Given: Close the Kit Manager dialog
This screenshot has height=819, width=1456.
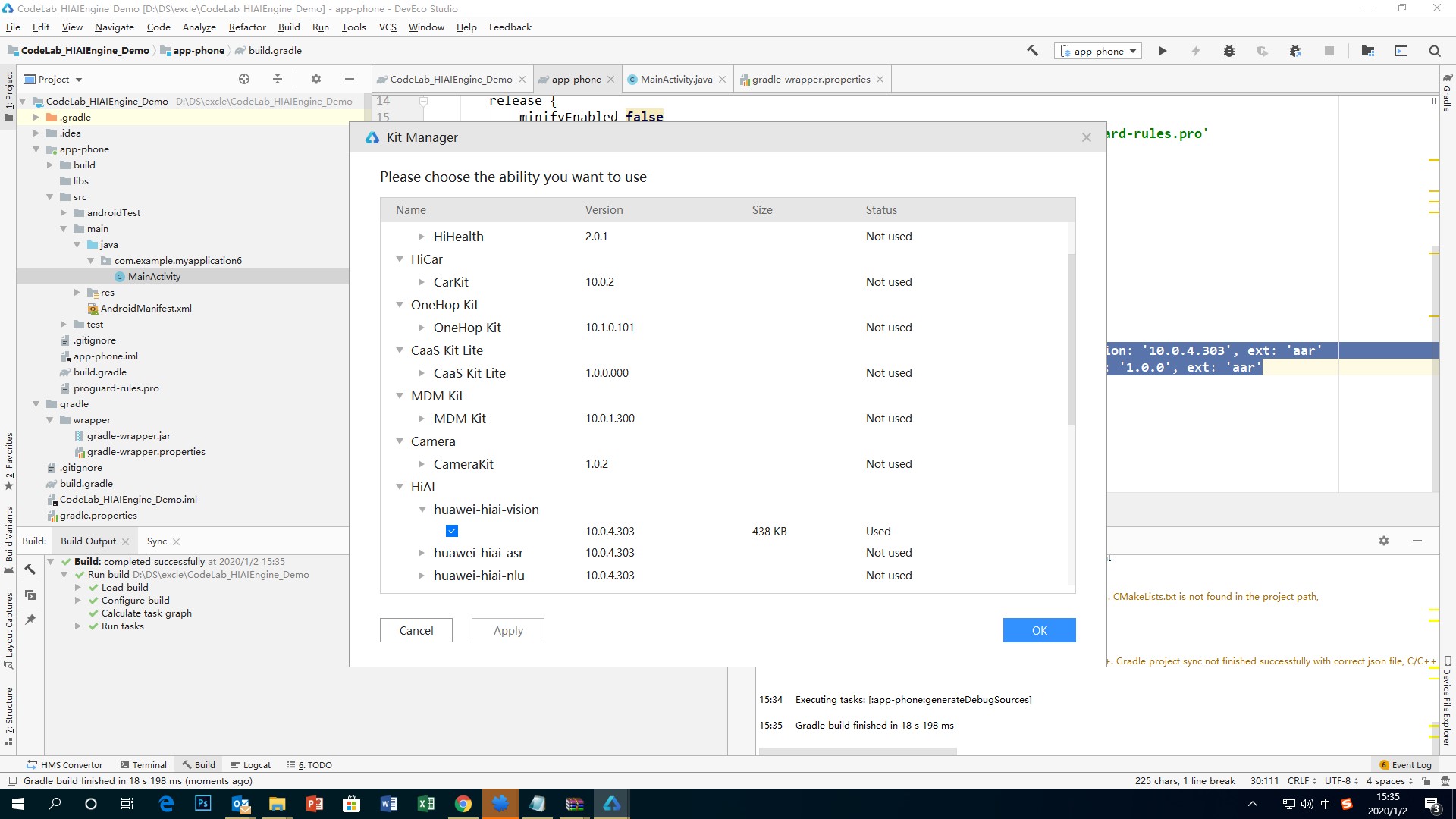Looking at the screenshot, I should pyautogui.click(x=1086, y=137).
